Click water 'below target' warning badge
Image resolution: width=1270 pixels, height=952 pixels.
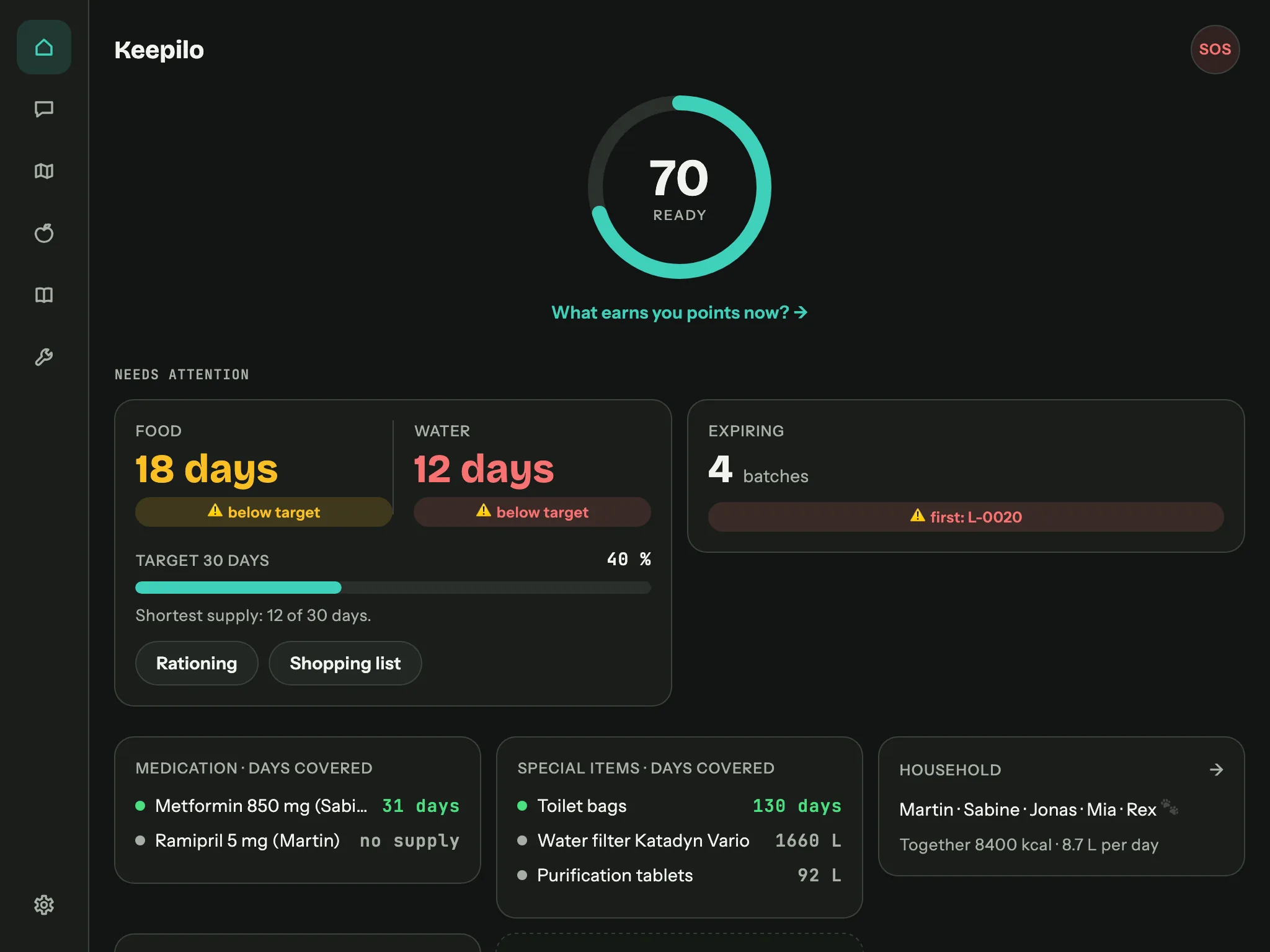(533, 512)
